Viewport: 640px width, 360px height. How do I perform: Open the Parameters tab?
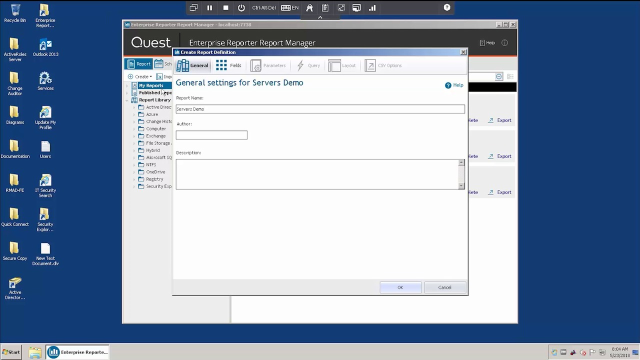tap(268, 65)
